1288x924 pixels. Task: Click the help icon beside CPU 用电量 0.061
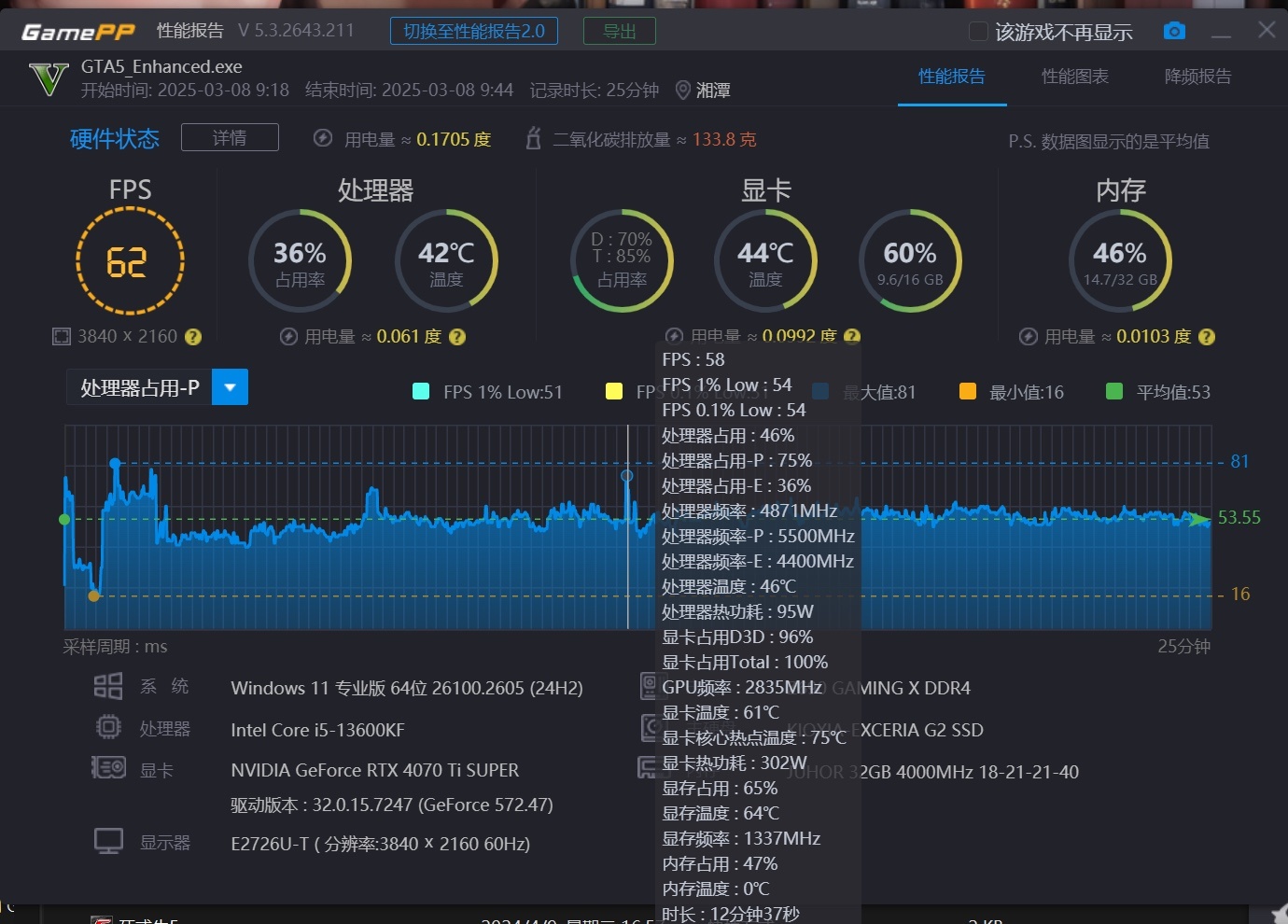pyautogui.click(x=457, y=337)
